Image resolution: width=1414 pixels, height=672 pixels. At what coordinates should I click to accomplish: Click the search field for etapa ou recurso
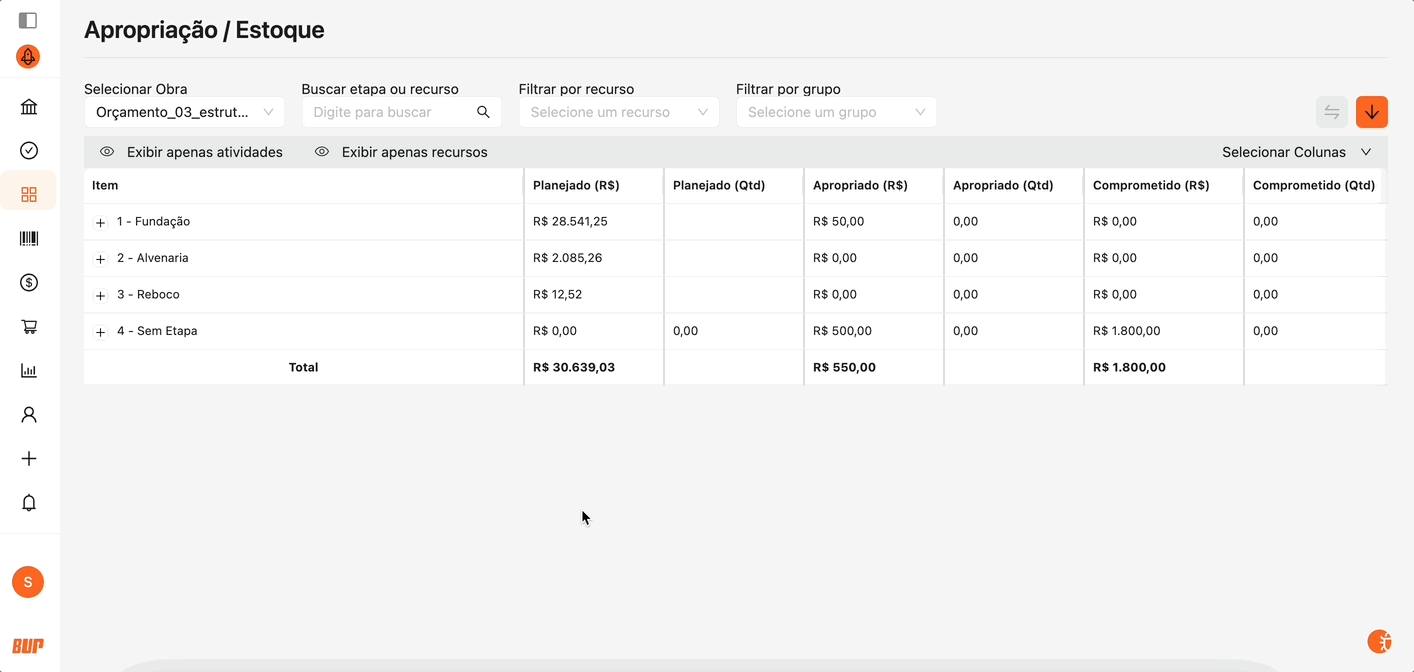[390, 112]
